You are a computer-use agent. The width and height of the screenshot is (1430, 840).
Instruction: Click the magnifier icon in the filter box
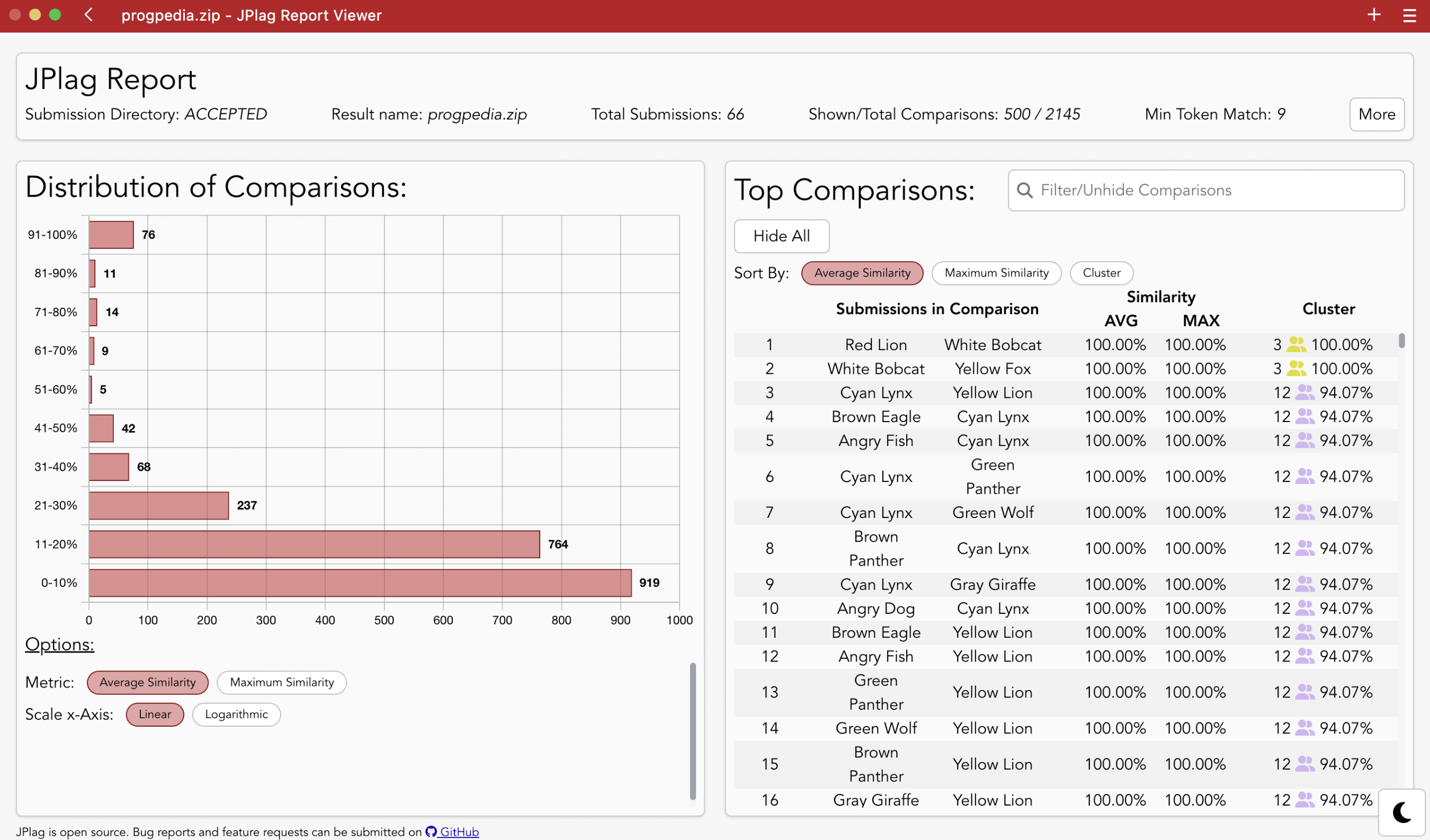pyautogui.click(x=1025, y=190)
